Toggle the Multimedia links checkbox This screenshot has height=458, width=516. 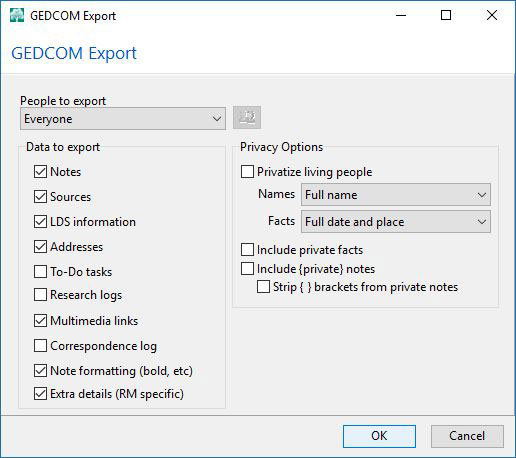coord(40,321)
